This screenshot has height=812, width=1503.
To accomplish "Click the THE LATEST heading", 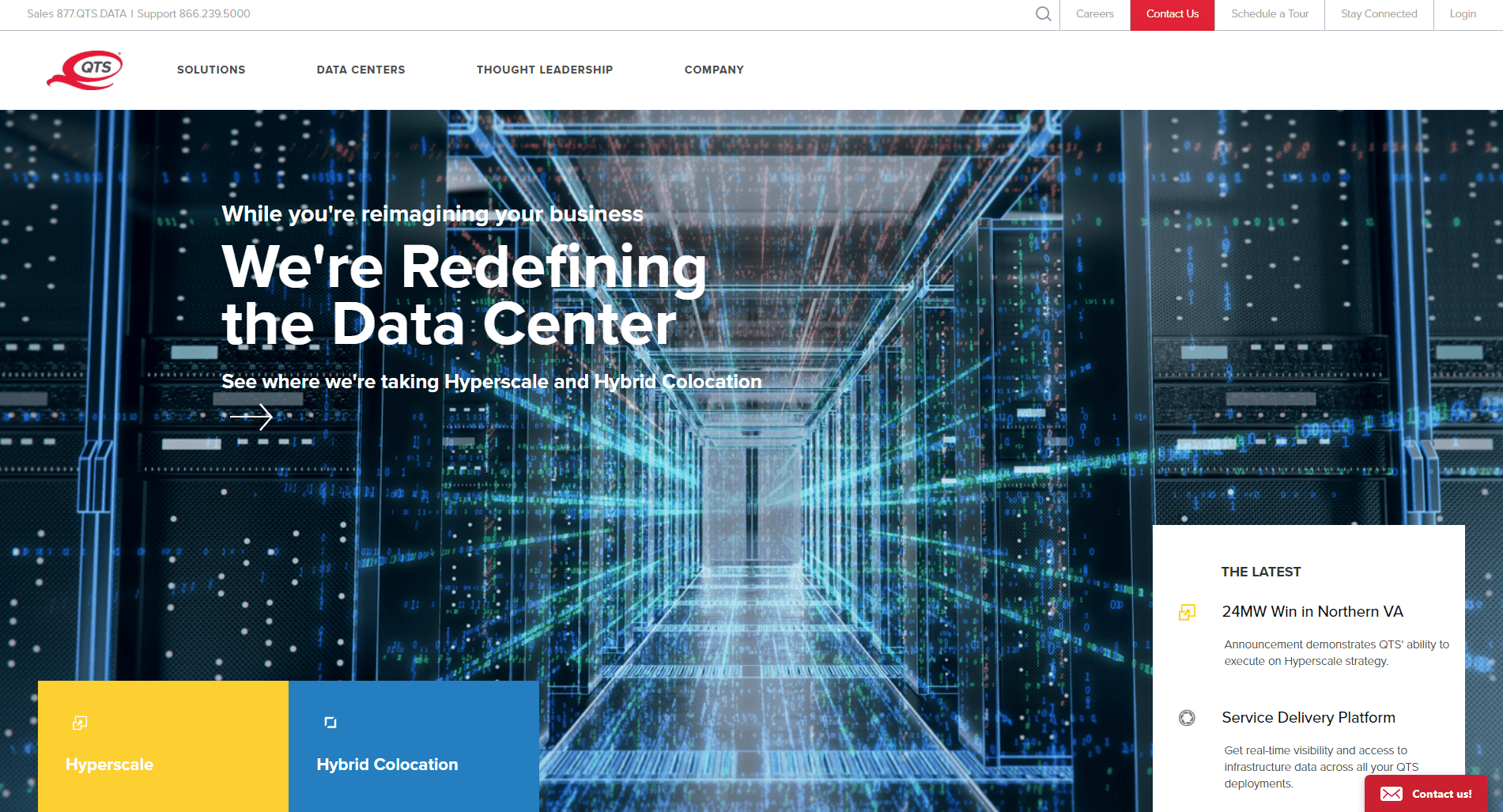I will pyautogui.click(x=1261, y=572).
